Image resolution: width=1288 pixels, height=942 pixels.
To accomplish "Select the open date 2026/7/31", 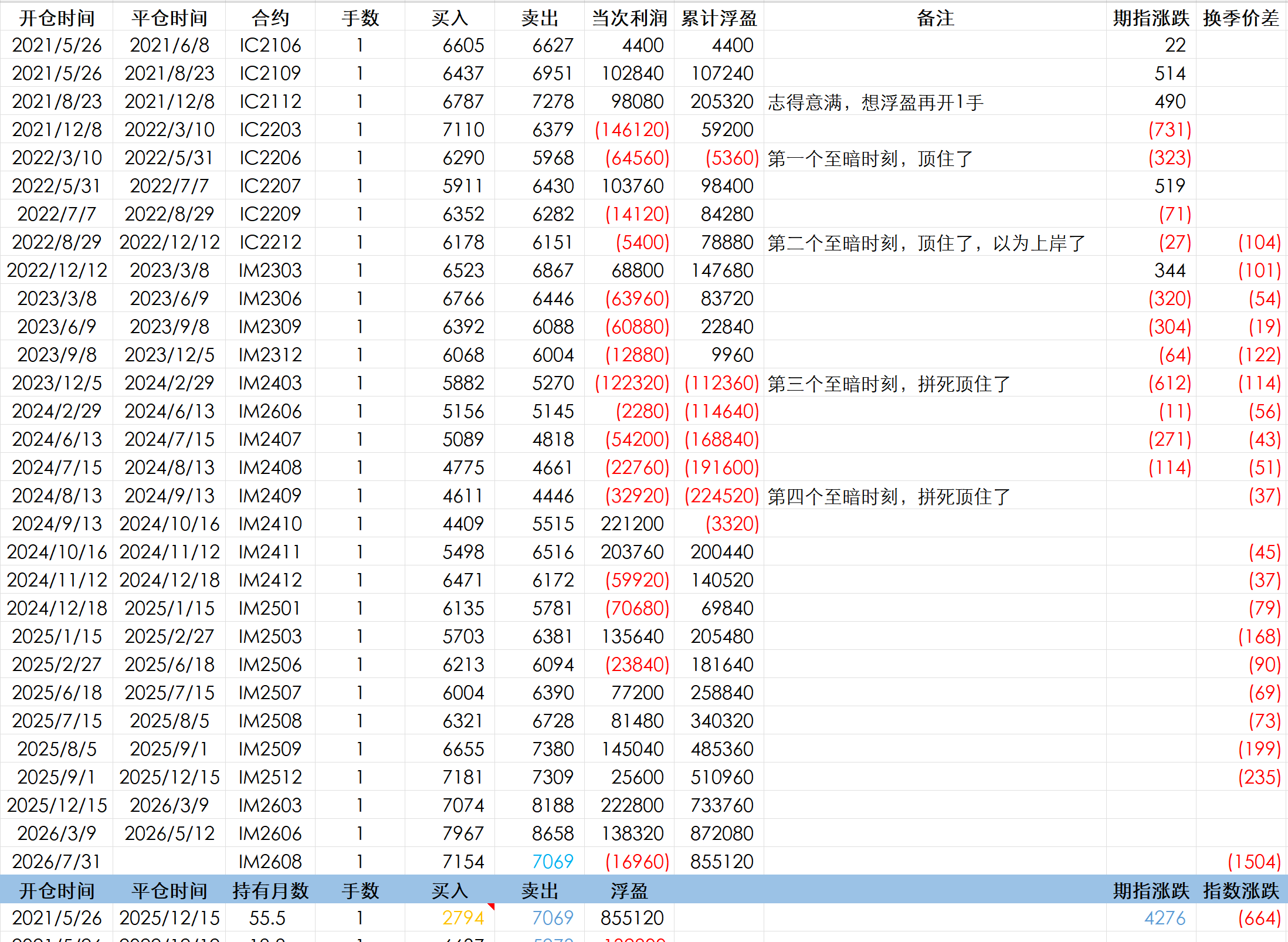I will [x=57, y=862].
